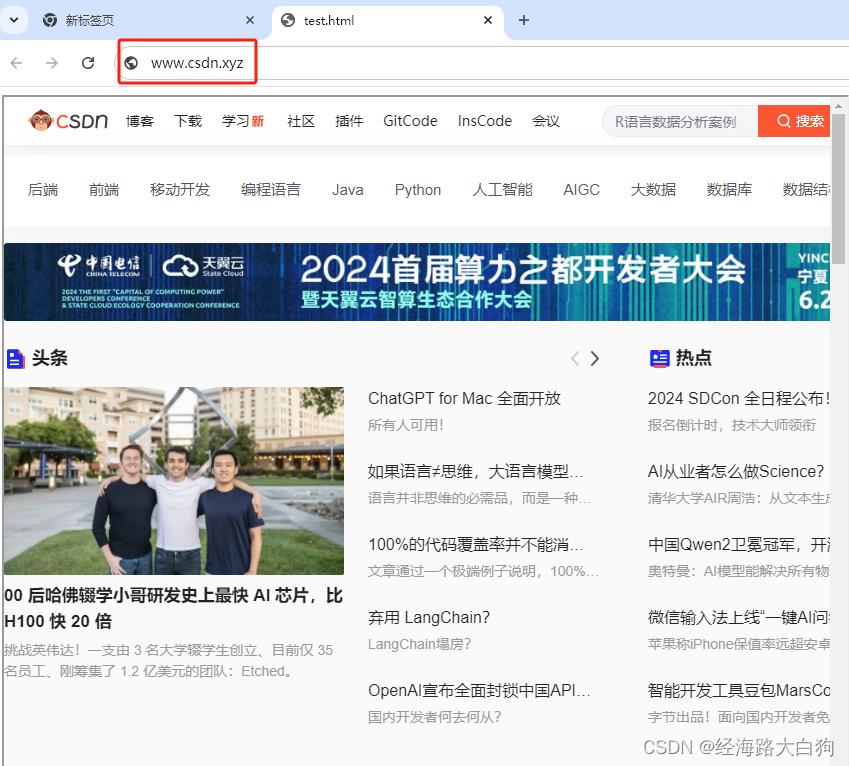Click the blue 头条 document icon

click(x=15, y=358)
